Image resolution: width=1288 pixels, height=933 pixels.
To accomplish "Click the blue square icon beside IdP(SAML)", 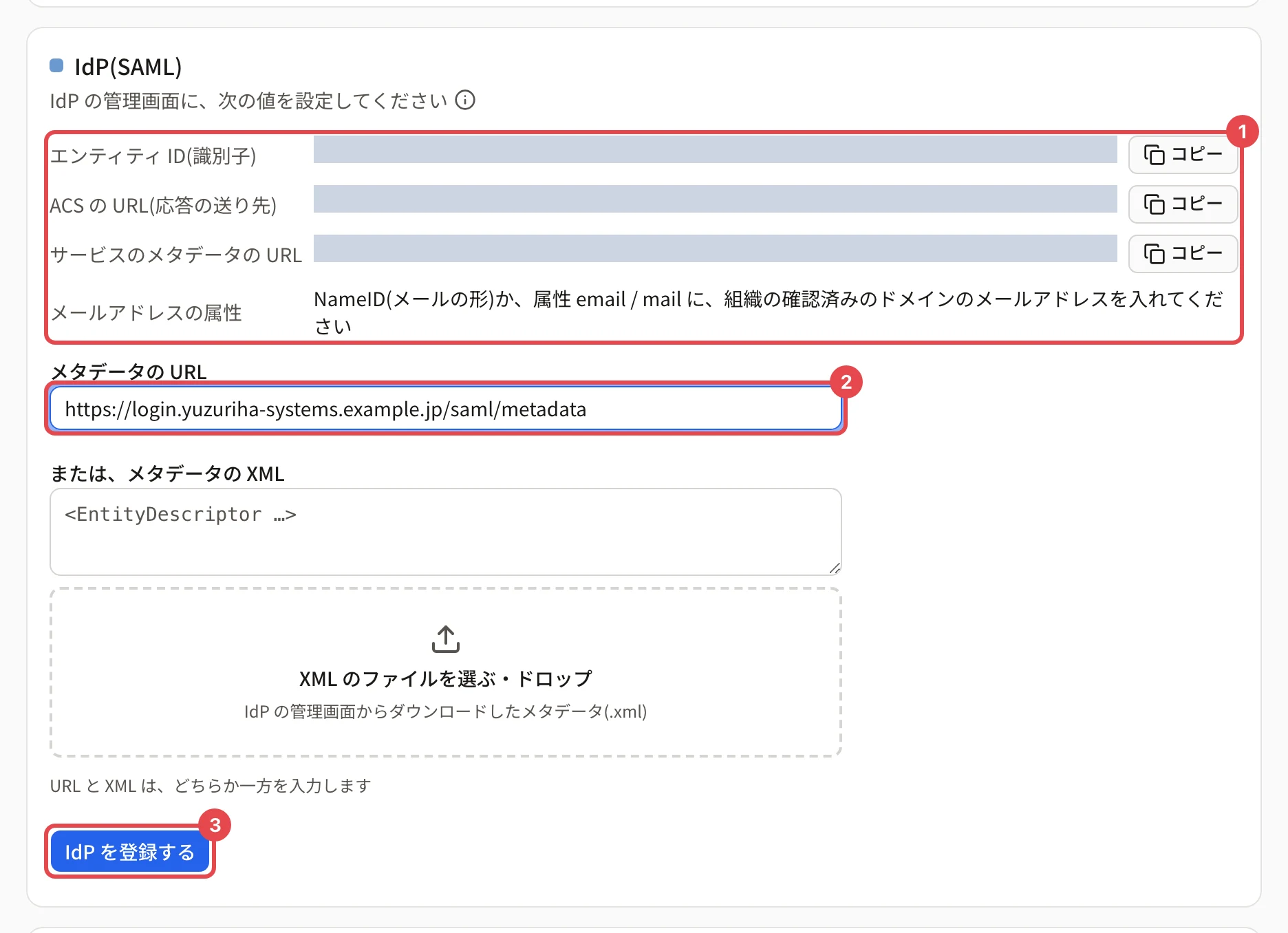I will click(x=56, y=65).
